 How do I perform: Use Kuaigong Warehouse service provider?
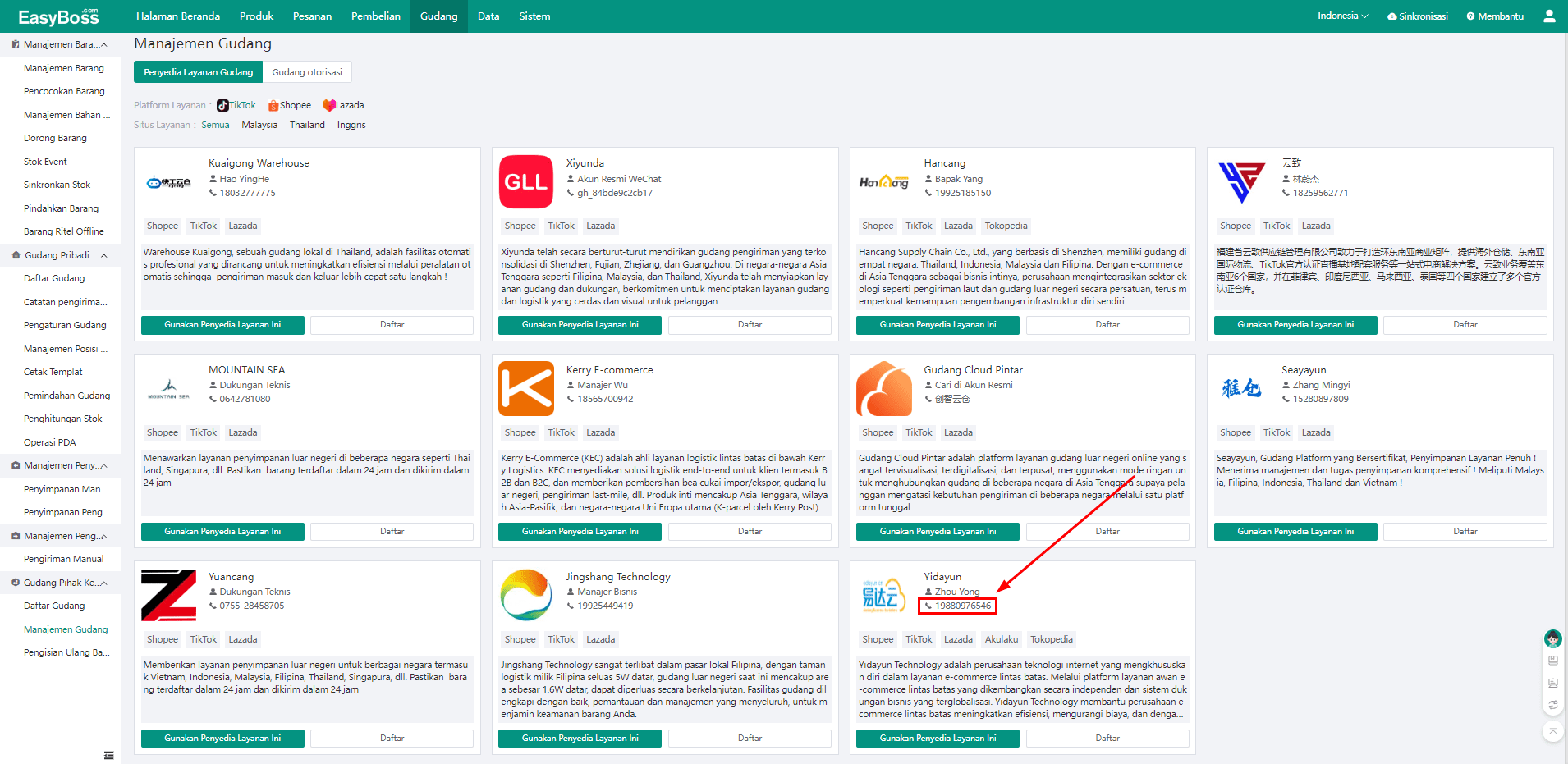(222, 325)
